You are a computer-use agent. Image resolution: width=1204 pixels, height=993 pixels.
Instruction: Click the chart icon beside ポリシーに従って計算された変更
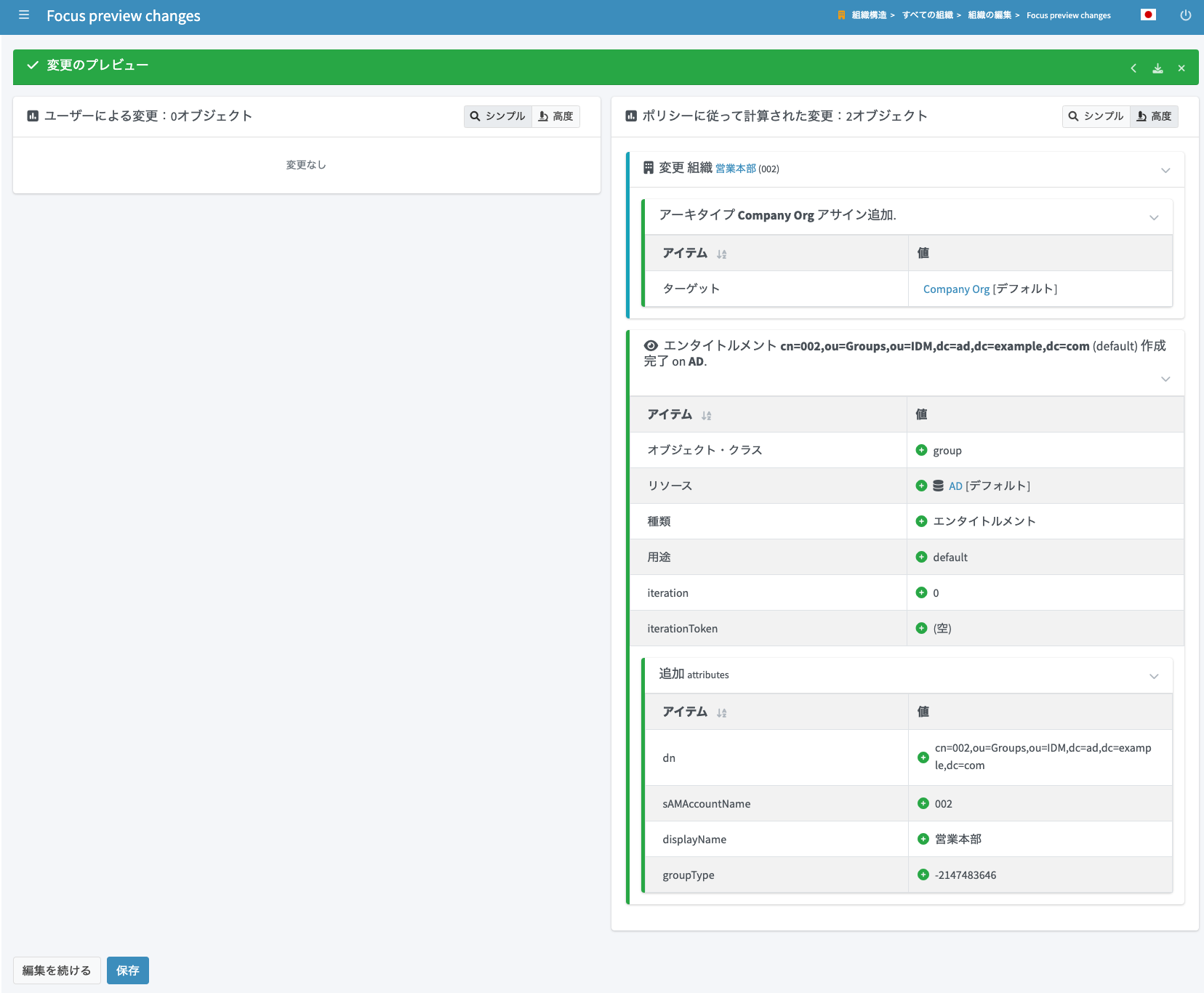click(631, 116)
